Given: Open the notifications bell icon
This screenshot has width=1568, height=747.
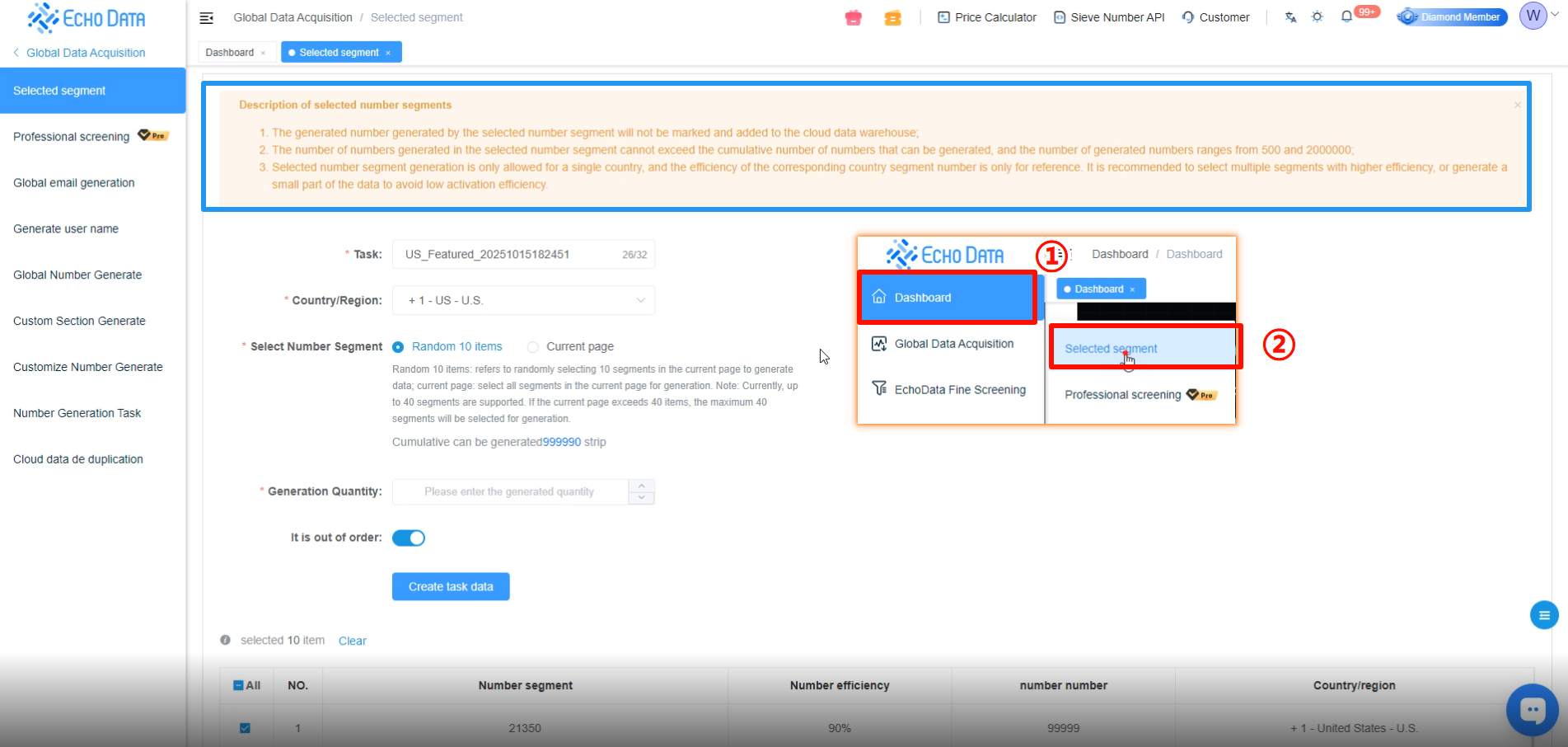Looking at the screenshot, I should point(1346,16).
